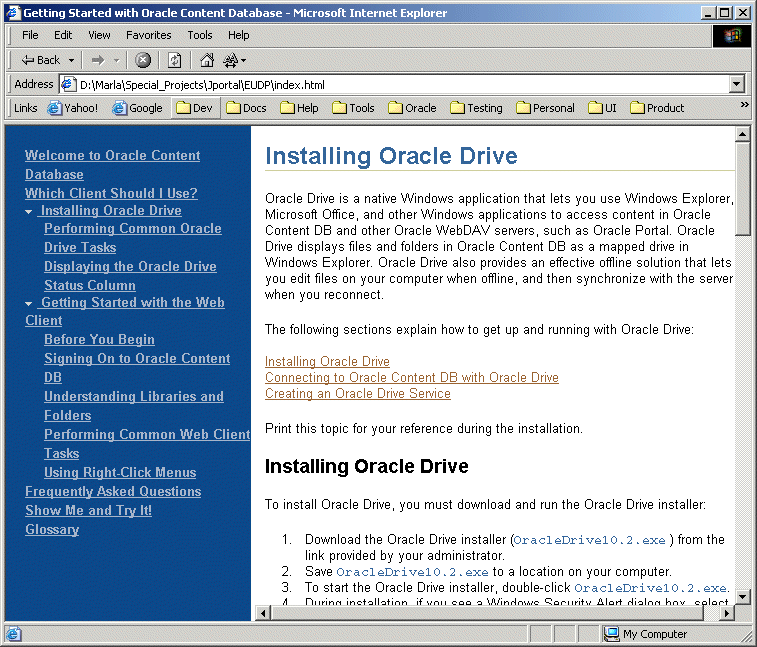Viewport: 757px width, 647px height.
Task: Go to the Home page icon
Action: (207, 60)
